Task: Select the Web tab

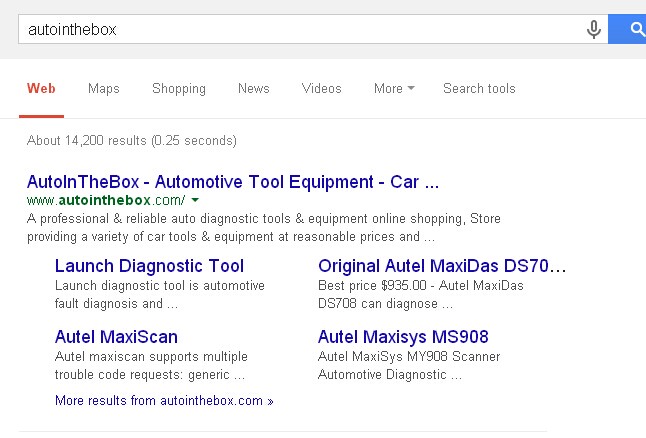Action: pos(41,88)
